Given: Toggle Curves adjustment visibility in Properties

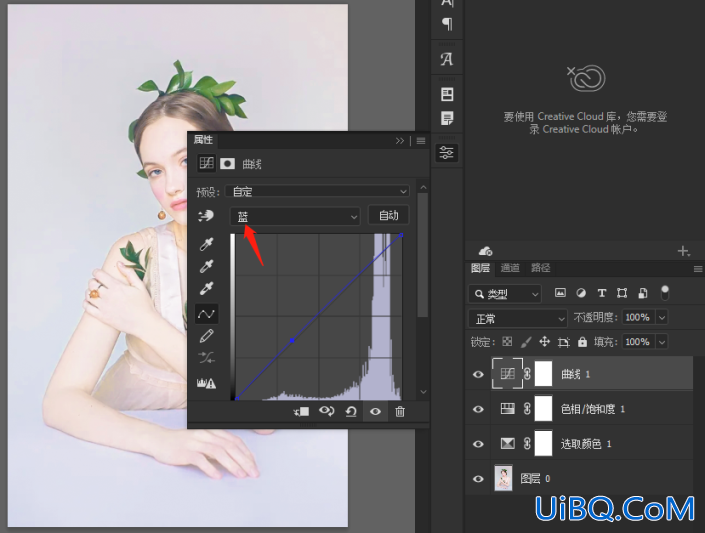Looking at the screenshot, I should click(375, 411).
